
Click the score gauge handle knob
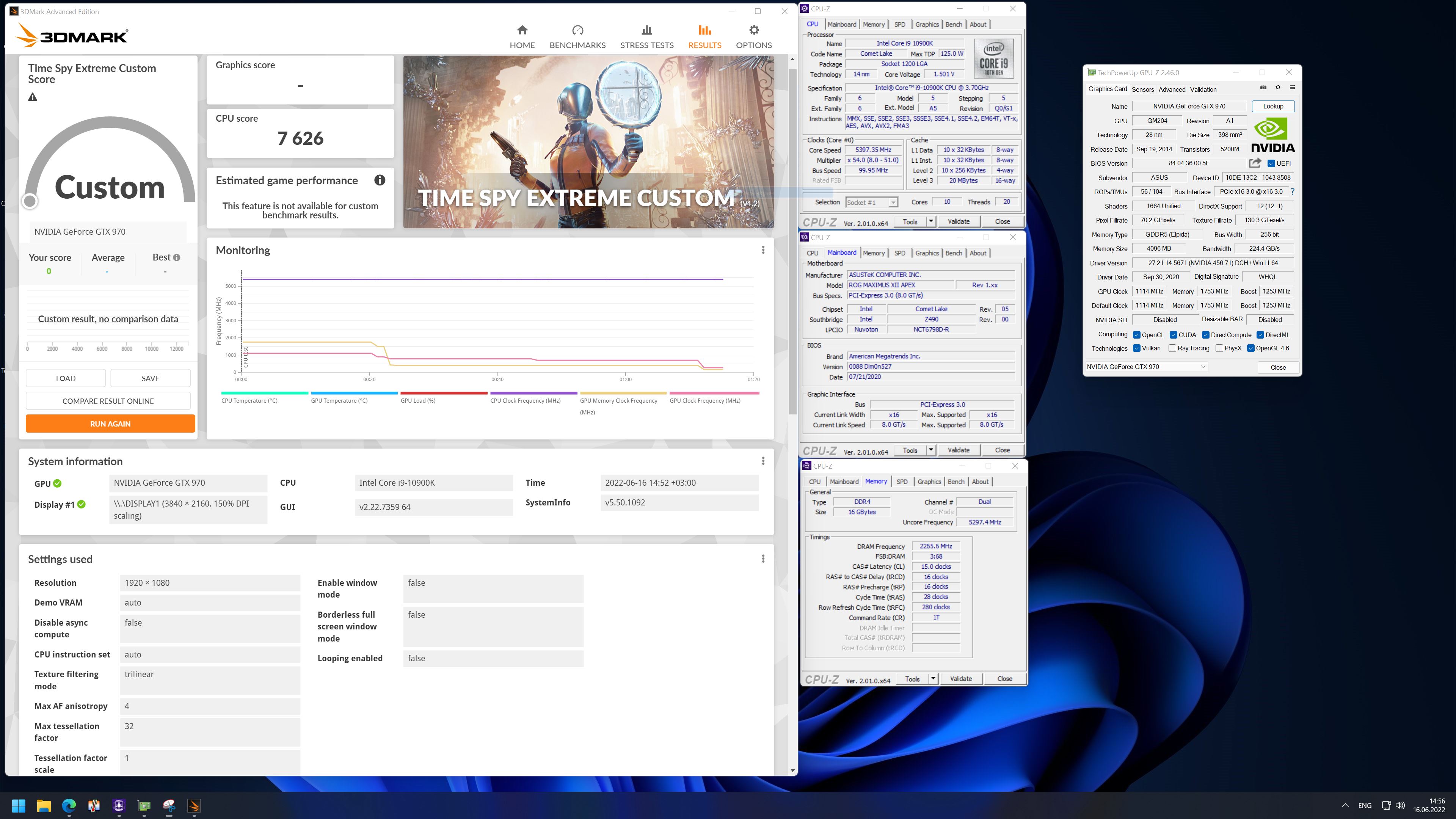(30, 201)
